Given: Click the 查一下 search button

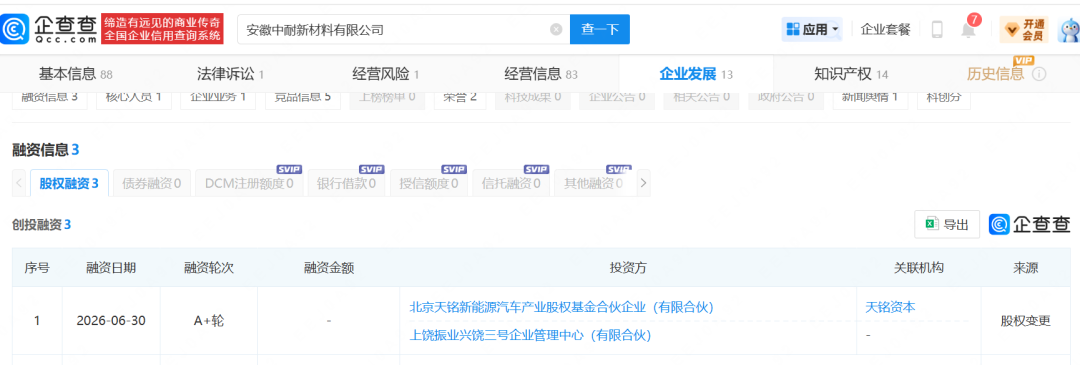Looking at the screenshot, I should pyautogui.click(x=600, y=30).
